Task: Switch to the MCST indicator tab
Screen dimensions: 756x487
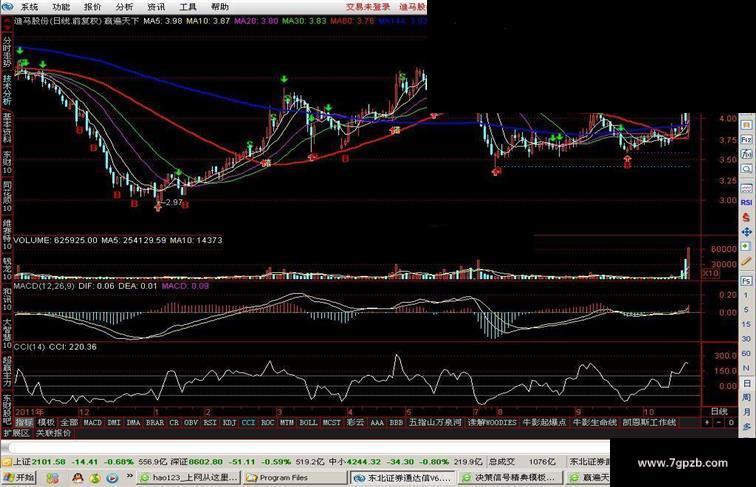Action: point(331,422)
